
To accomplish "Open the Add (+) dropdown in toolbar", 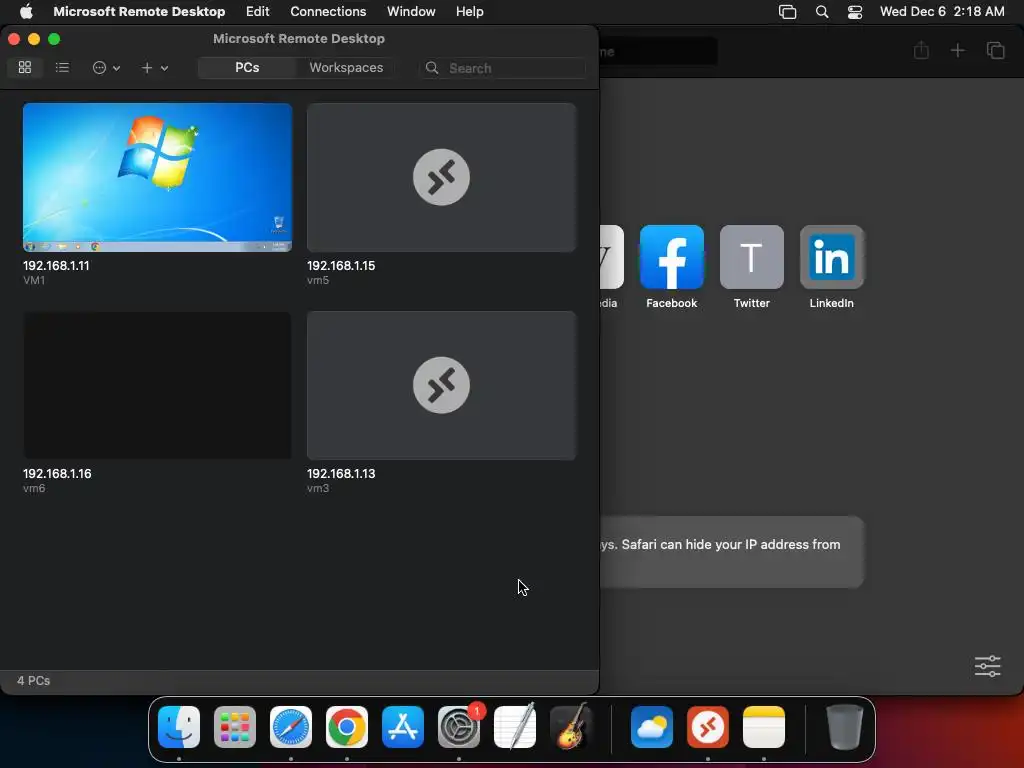I will point(154,67).
